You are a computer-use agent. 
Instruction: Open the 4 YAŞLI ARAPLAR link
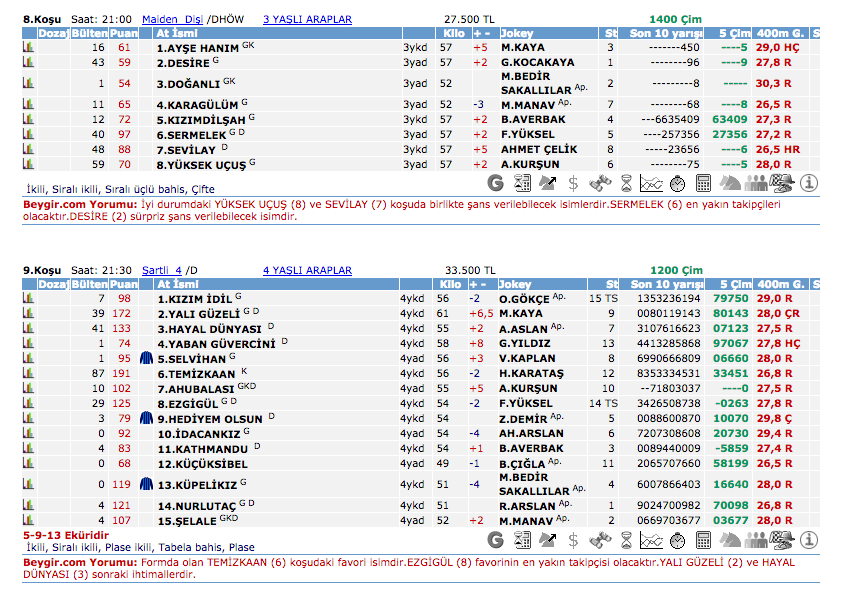coord(307,270)
